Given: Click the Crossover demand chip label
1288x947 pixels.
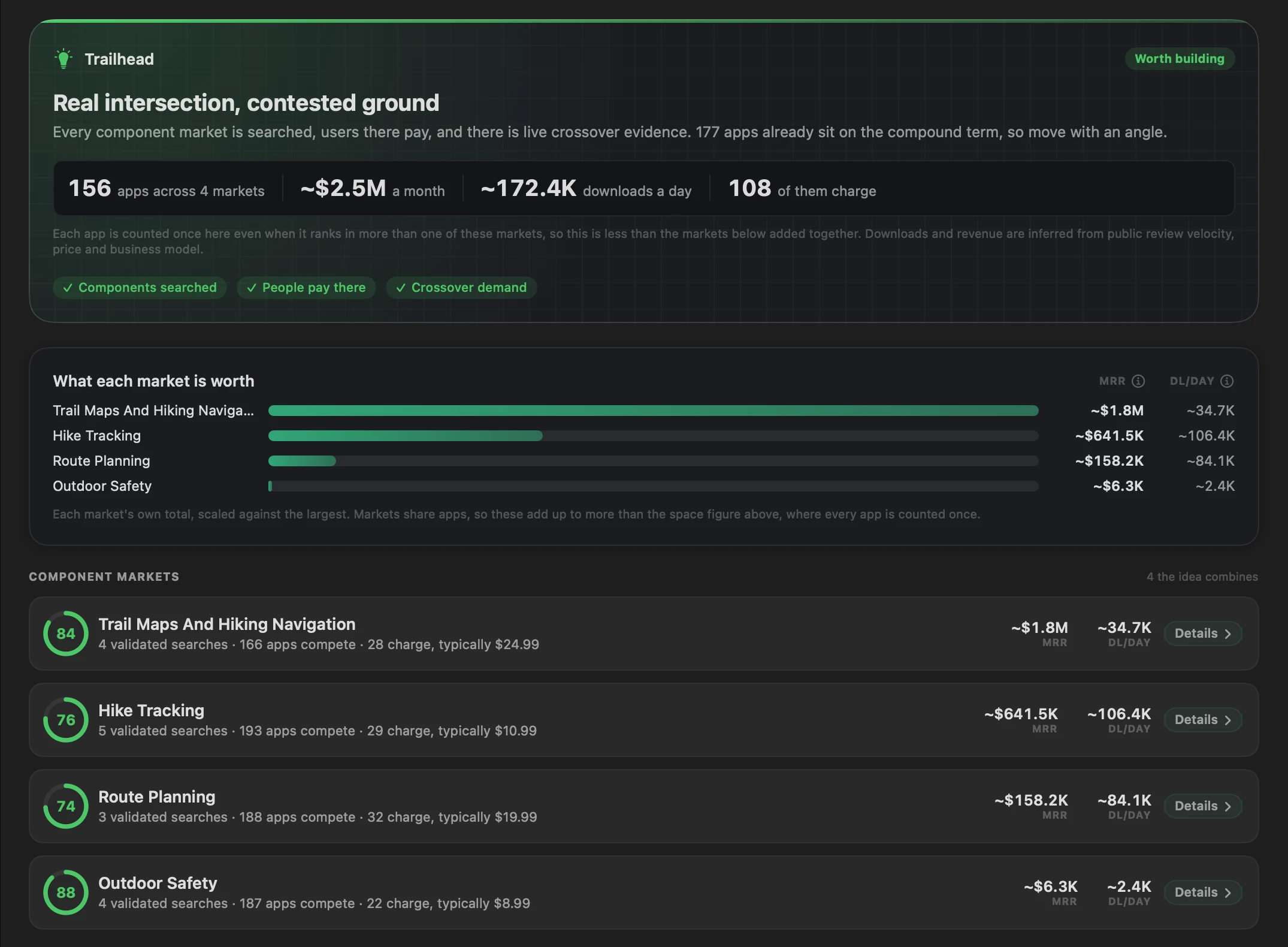Looking at the screenshot, I should [x=469, y=288].
